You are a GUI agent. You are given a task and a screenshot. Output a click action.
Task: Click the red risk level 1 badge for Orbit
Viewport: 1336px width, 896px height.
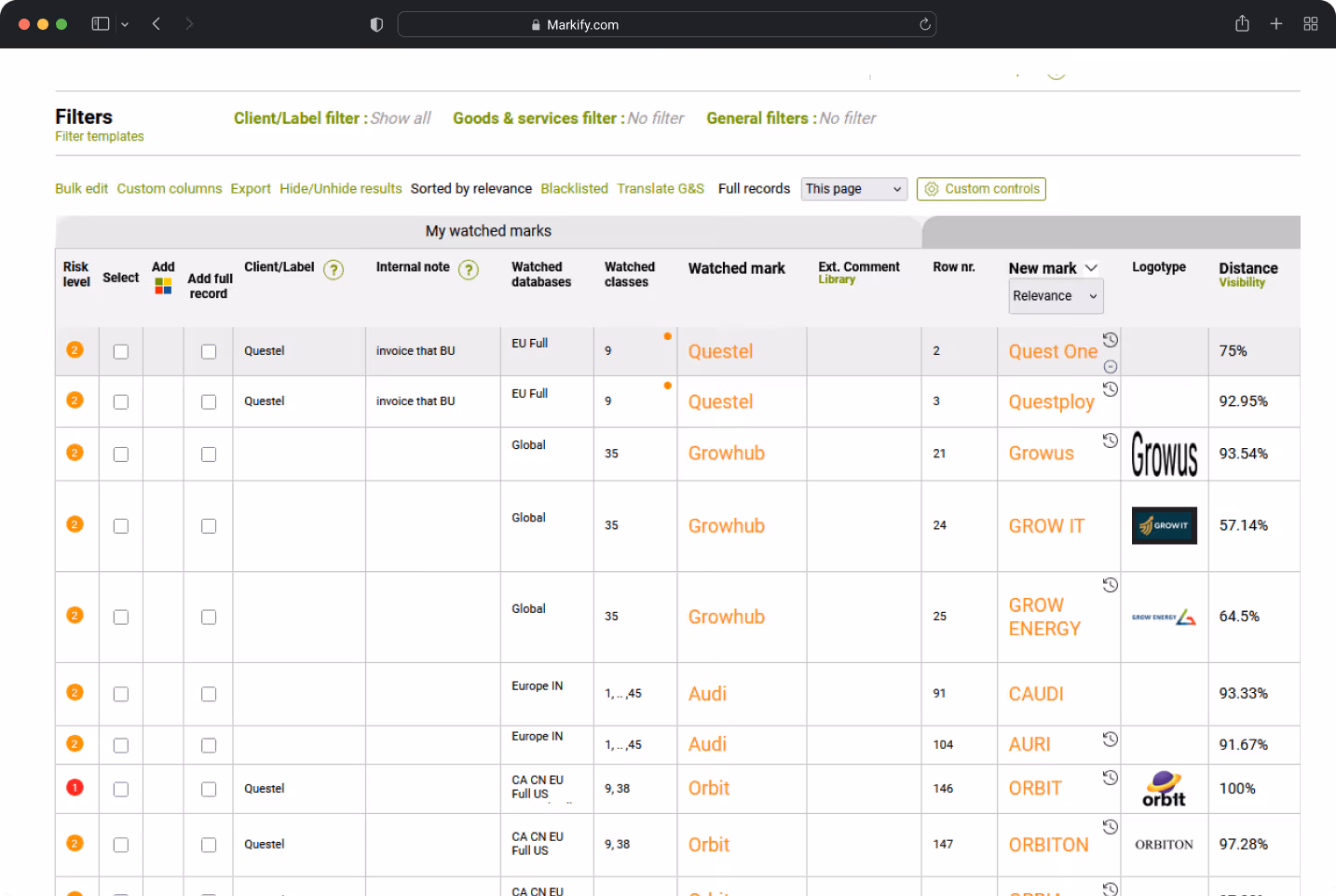pos(75,787)
